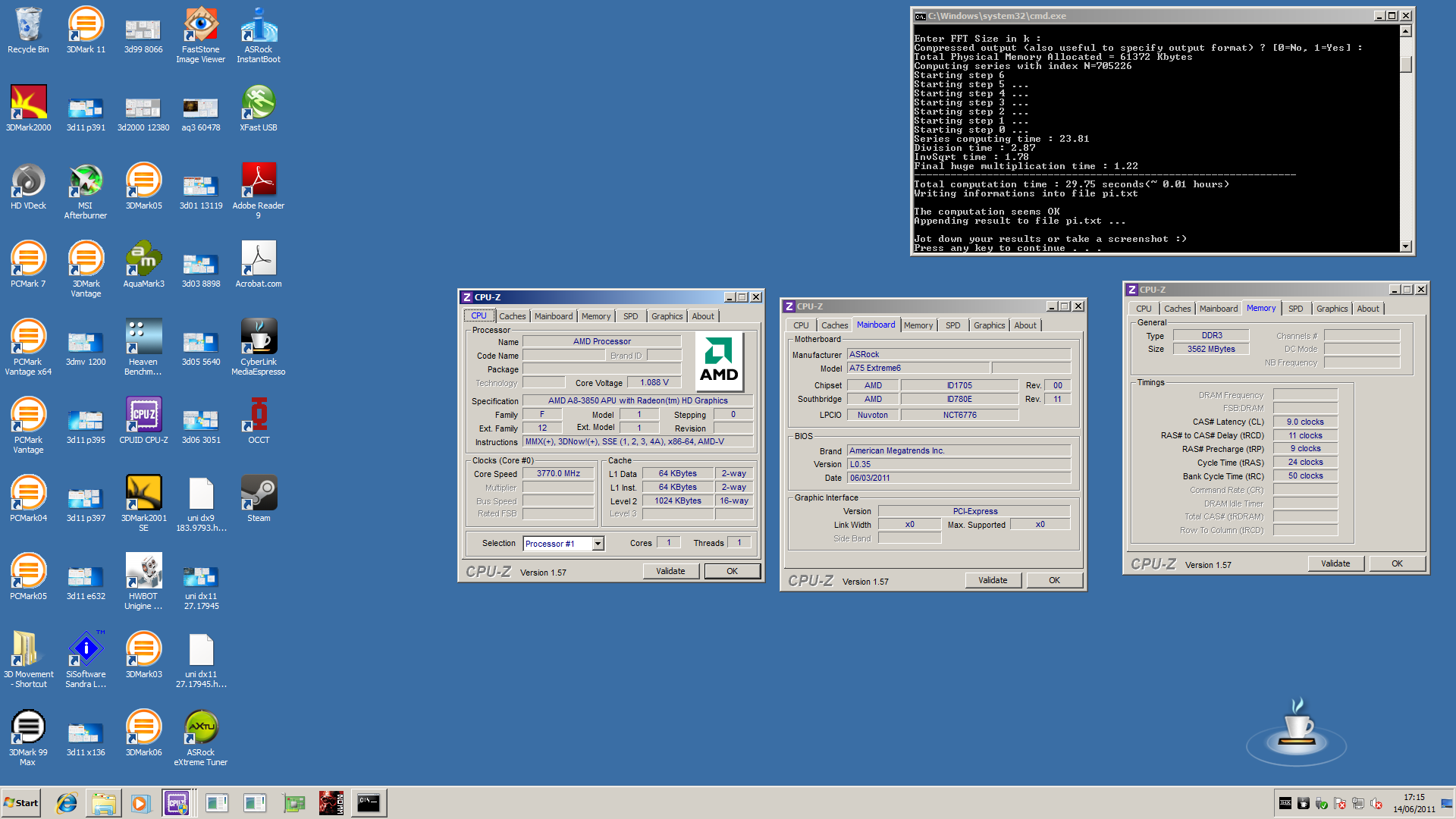The image size is (1456, 819).
Task: Open Mainboard tab in left CPU-Z window
Action: pyautogui.click(x=554, y=316)
